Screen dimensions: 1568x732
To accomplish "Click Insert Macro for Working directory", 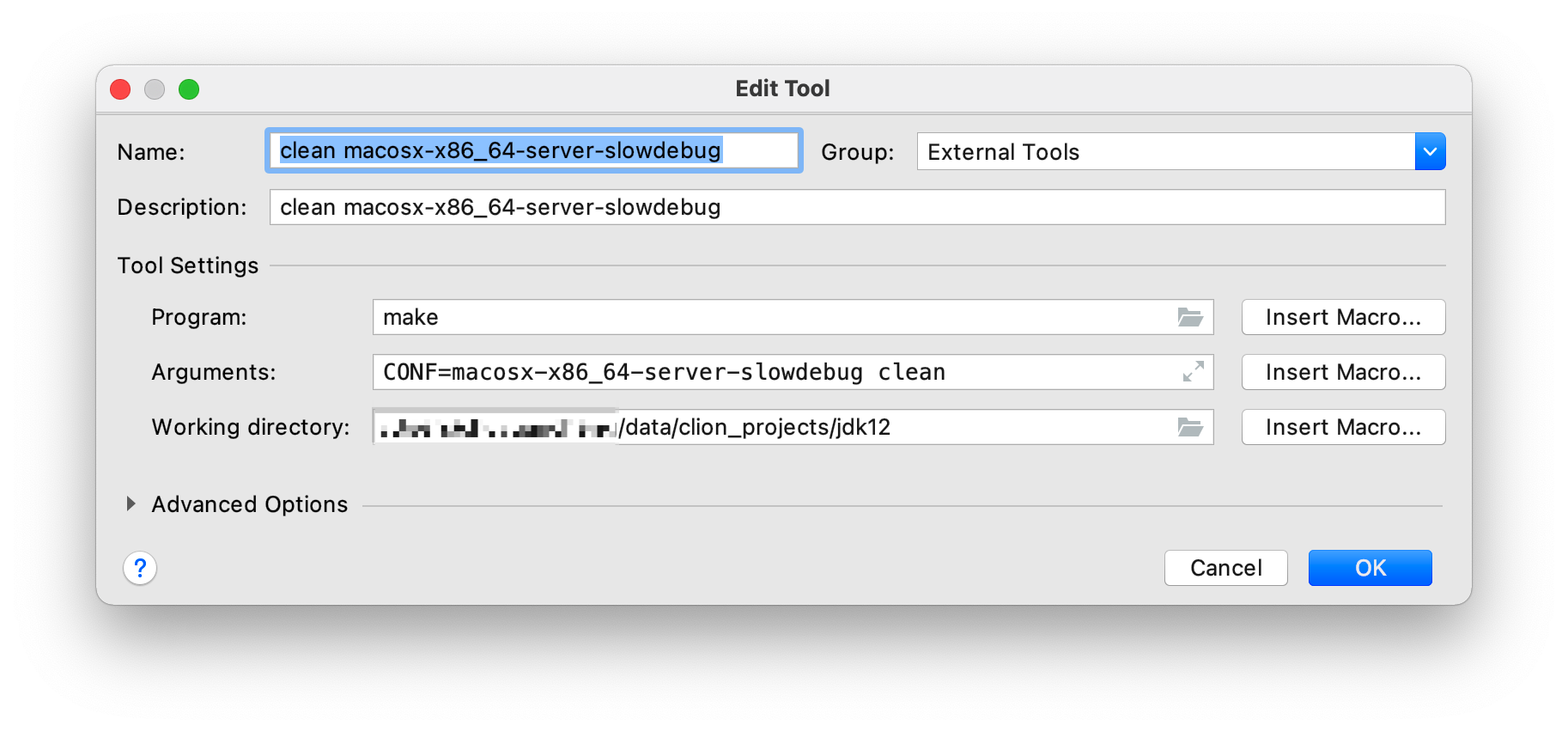I will pos(1343,427).
